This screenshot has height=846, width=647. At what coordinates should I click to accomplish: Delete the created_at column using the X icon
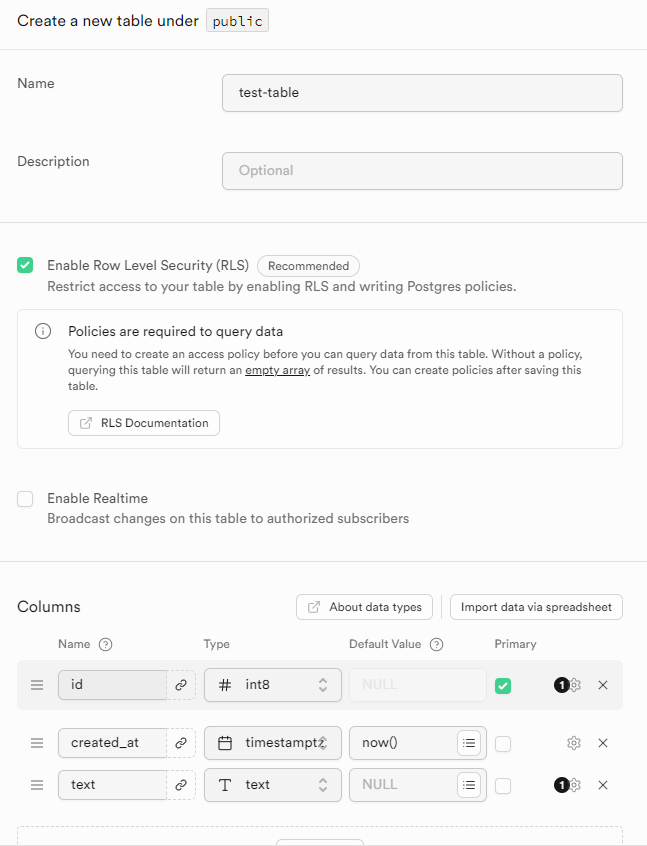pyautogui.click(x=603, y=743)
